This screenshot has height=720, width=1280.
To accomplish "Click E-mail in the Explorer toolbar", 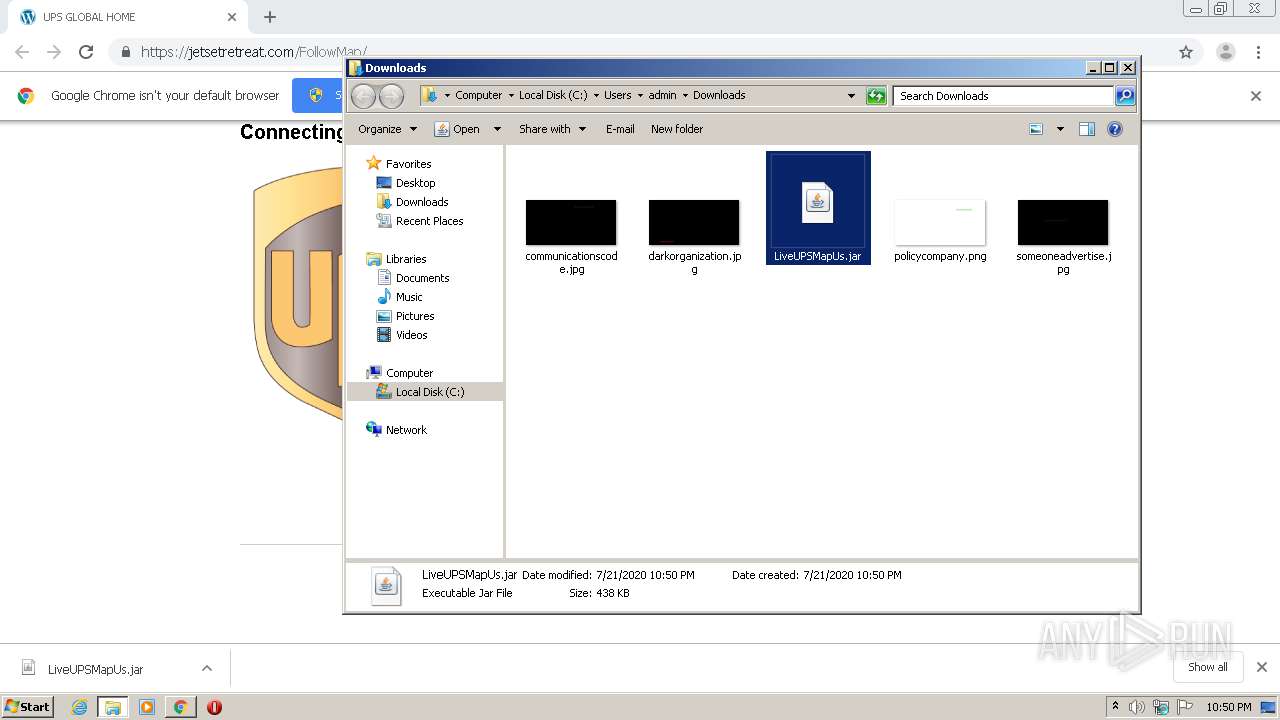I will [620, 129].
